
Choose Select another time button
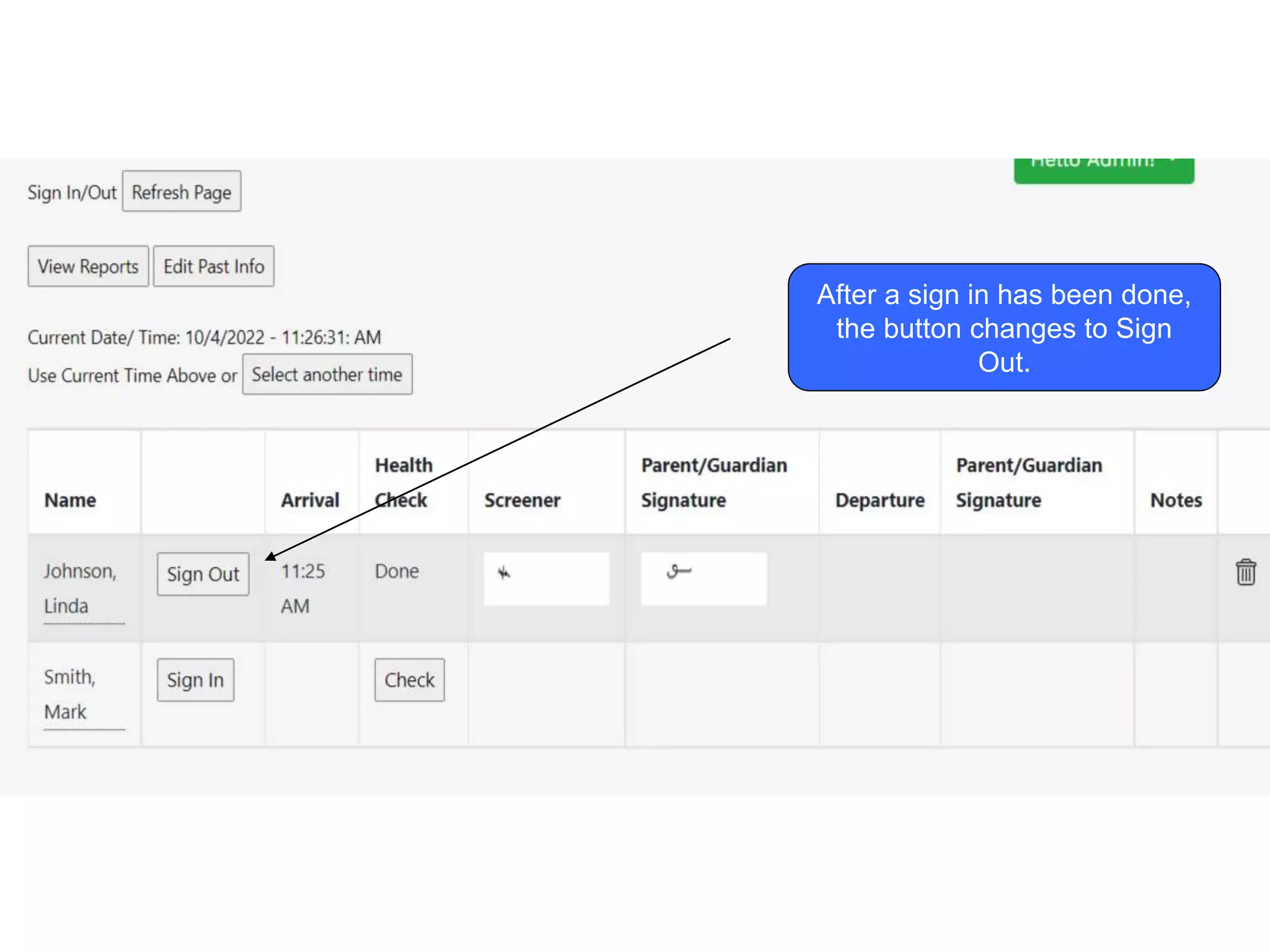[x=327, y=374]
